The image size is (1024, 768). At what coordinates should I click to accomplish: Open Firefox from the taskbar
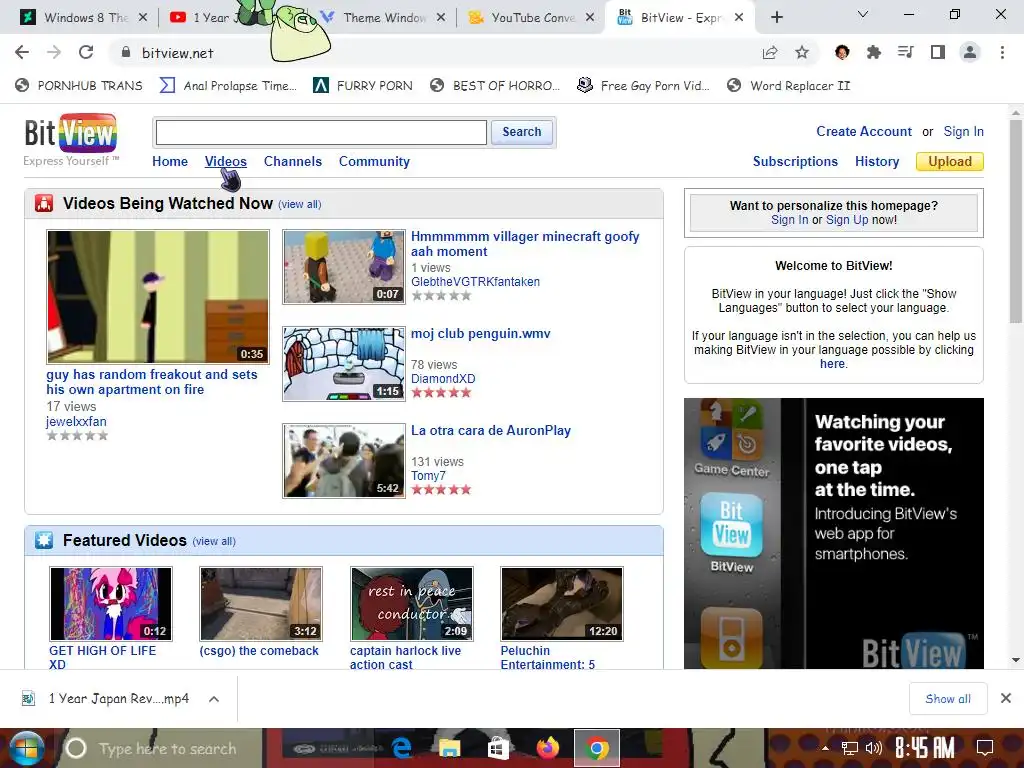click(x=547, y=748)
